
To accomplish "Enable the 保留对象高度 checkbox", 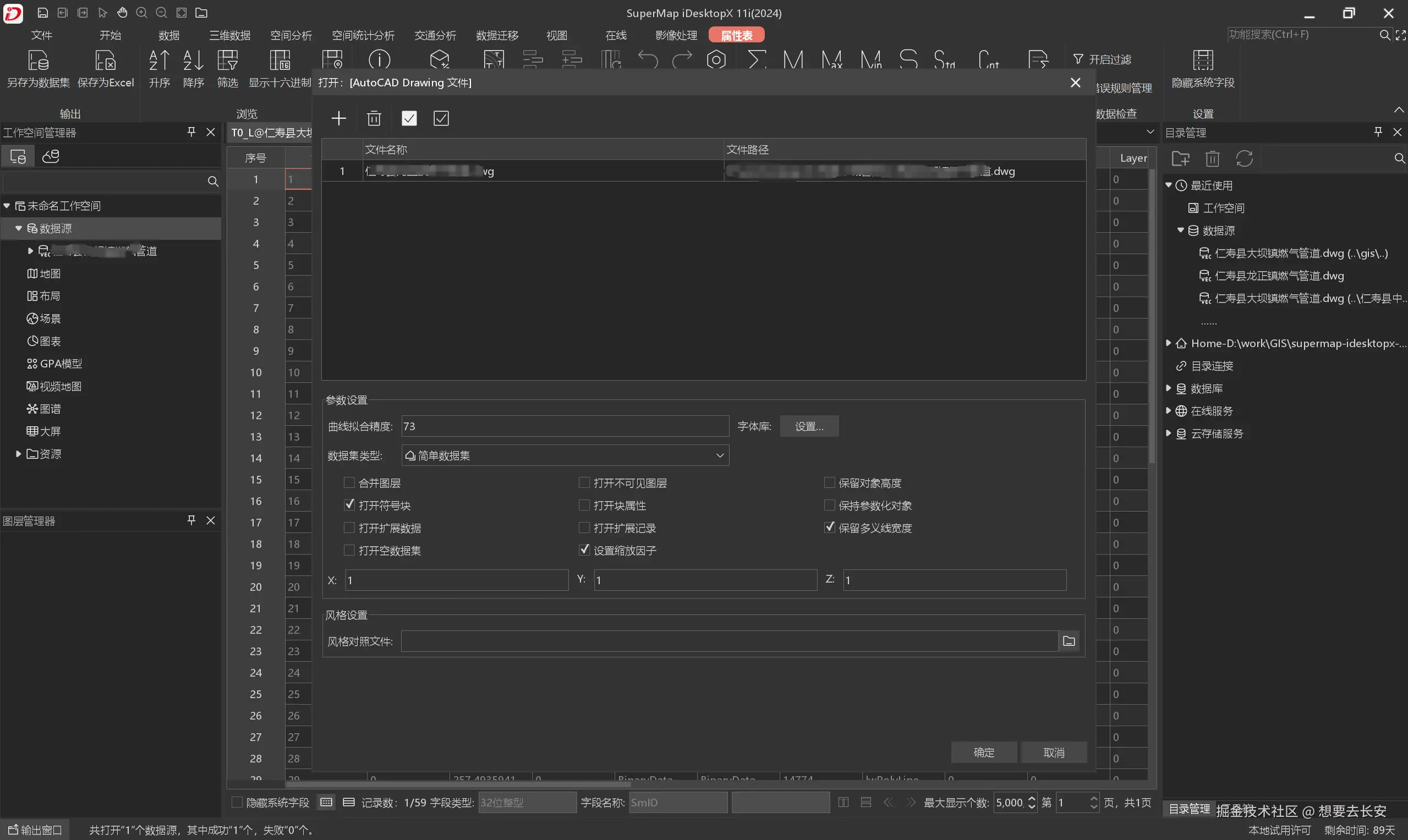I will point(829,483).
